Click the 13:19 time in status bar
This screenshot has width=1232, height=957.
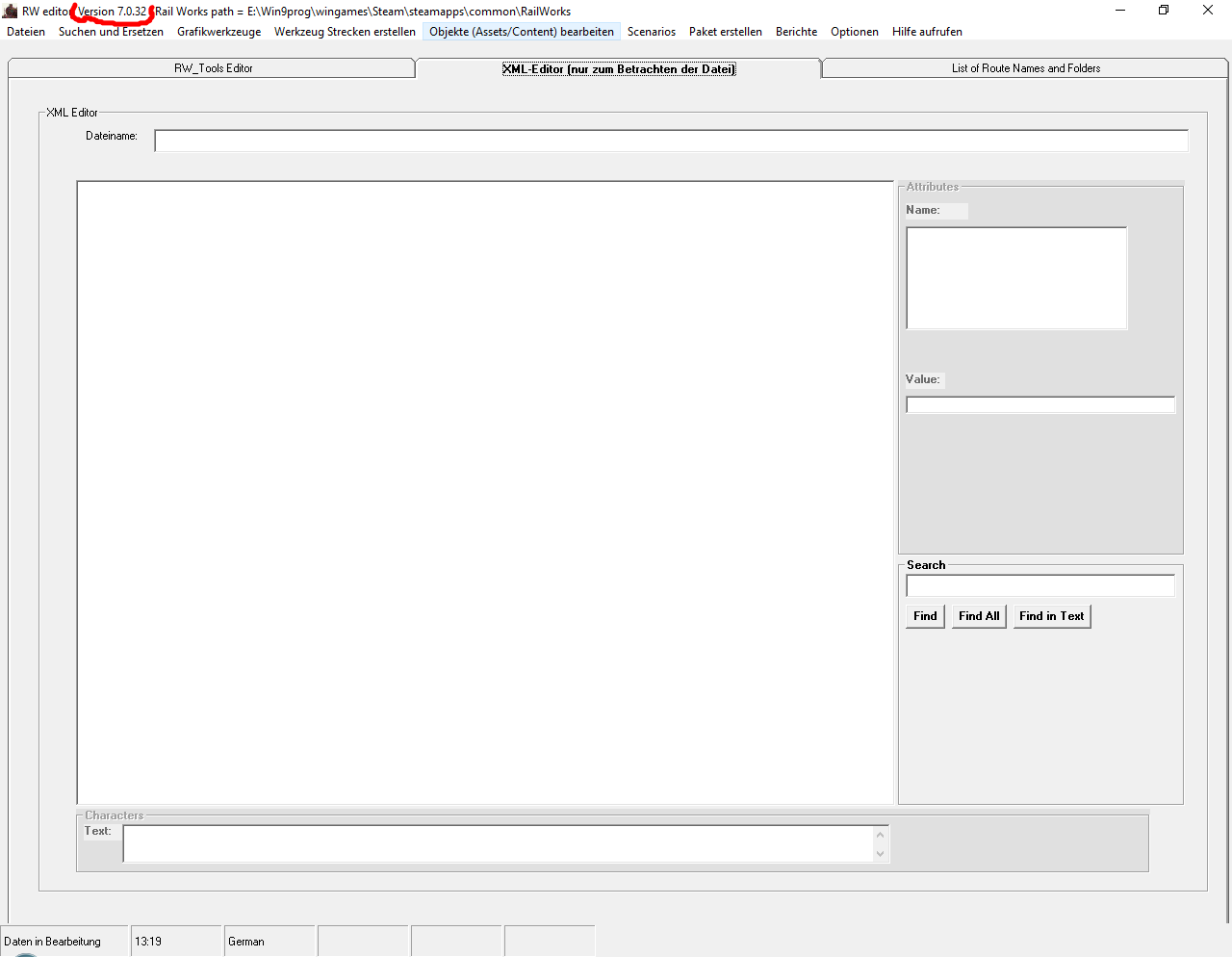tap(148, 942)
